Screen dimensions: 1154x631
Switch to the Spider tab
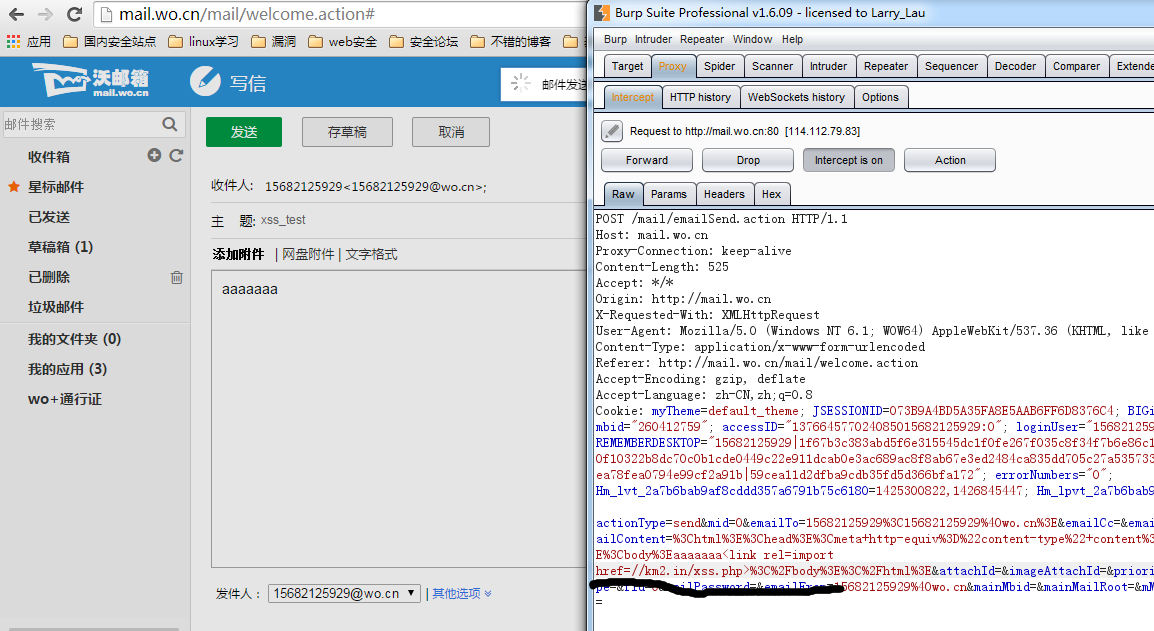(719, 66)
